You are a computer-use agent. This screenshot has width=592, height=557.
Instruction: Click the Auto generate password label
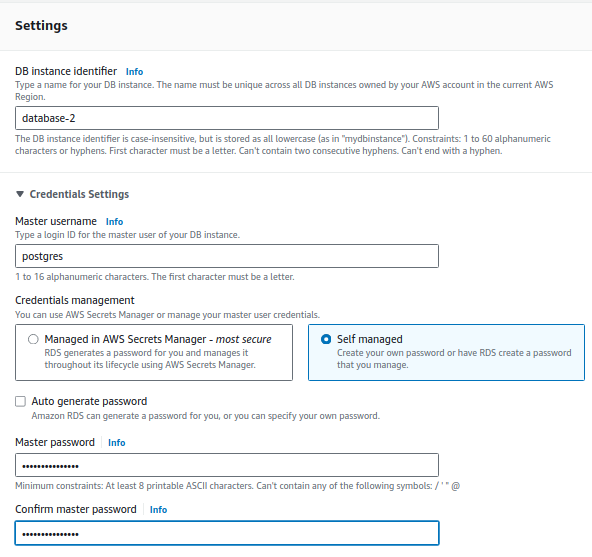[89, 401]
